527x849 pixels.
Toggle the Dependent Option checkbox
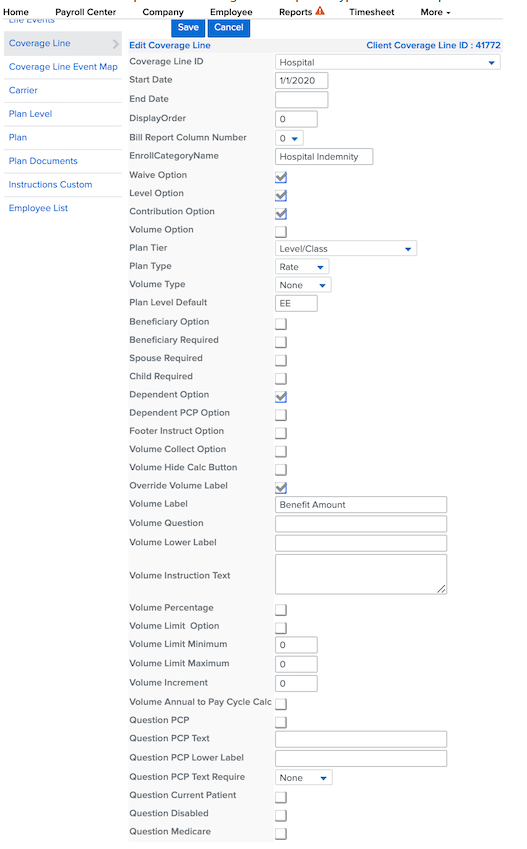[281, 396]
